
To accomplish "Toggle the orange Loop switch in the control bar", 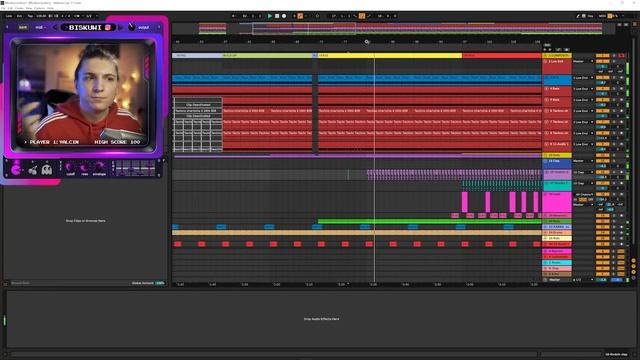I will 362,16.
